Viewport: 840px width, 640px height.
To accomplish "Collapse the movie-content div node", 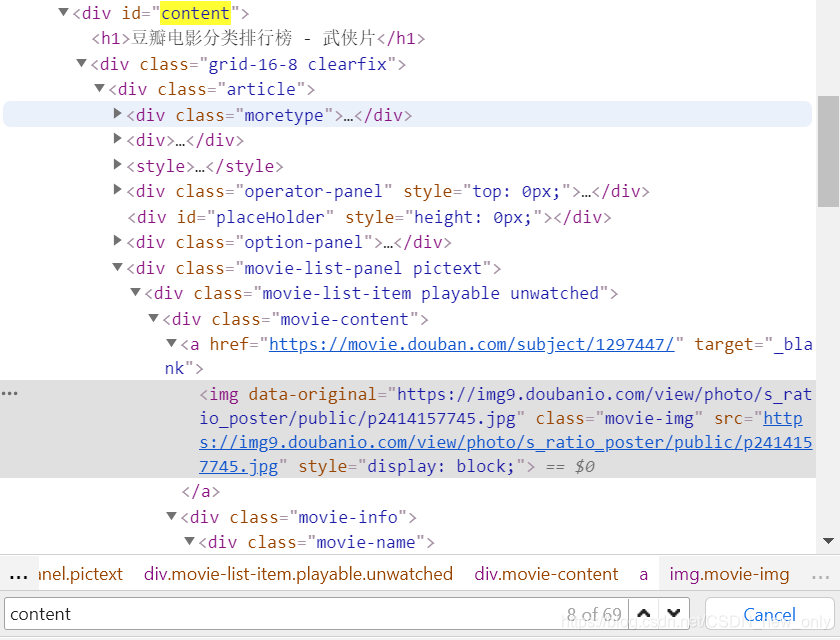I will pos(153,318).
